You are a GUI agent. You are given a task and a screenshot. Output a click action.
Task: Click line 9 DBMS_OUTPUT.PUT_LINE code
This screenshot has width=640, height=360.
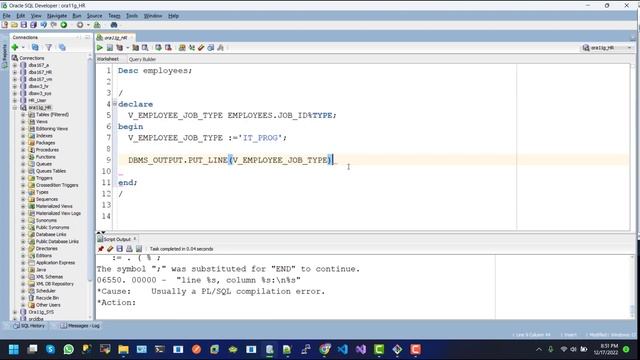[231, 160]
